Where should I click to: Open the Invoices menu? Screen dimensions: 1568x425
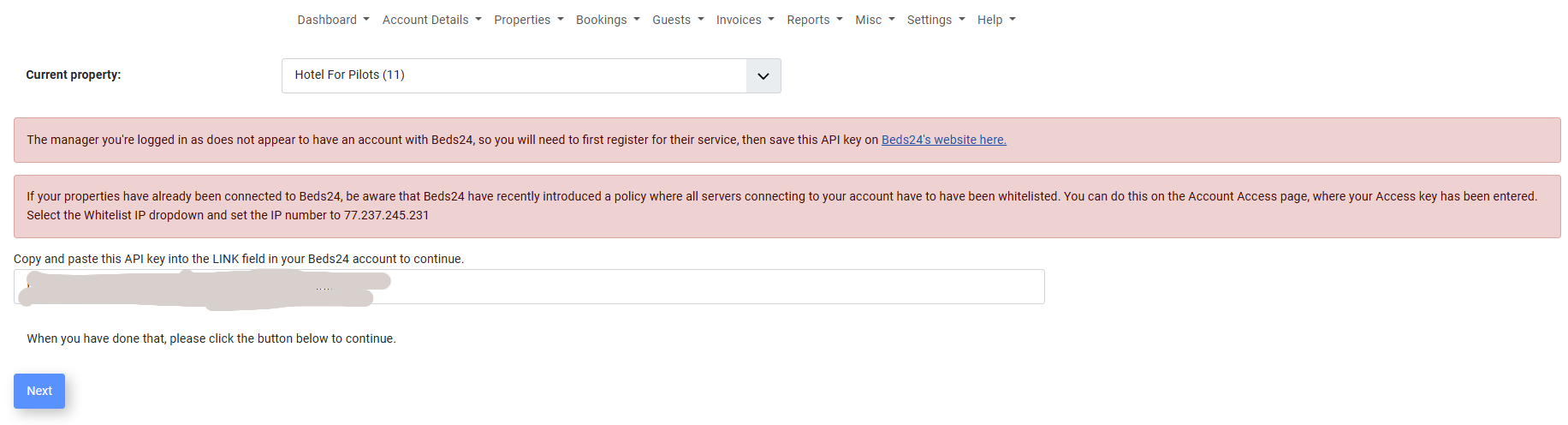pos(745,20)
